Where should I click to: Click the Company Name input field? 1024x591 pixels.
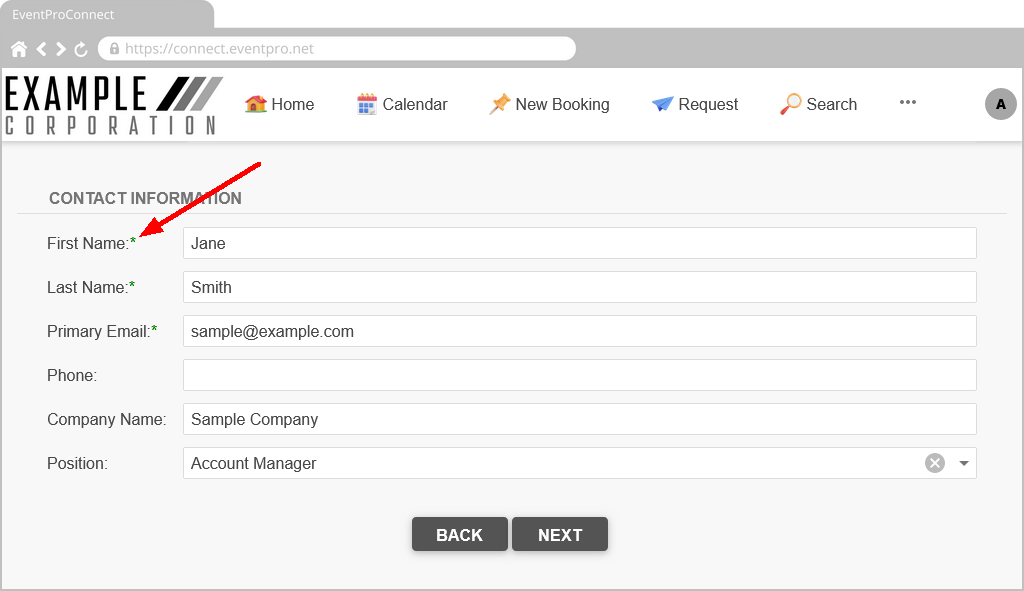point(580,419)
